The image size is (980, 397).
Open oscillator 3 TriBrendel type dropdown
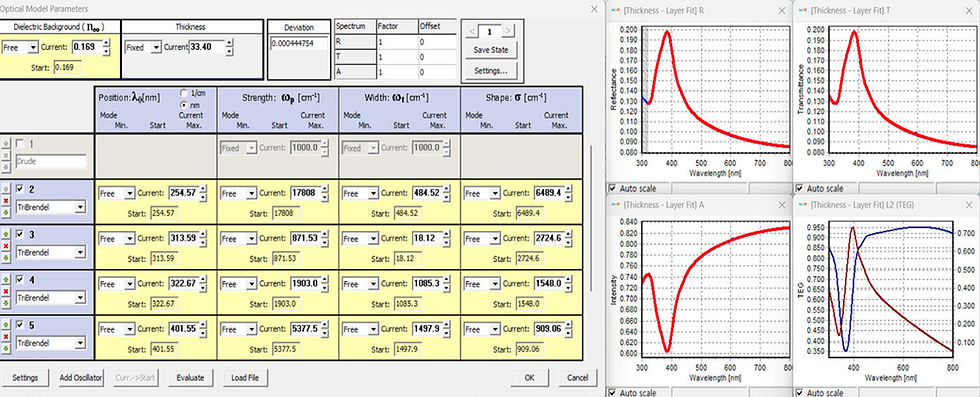pos(51,253)
